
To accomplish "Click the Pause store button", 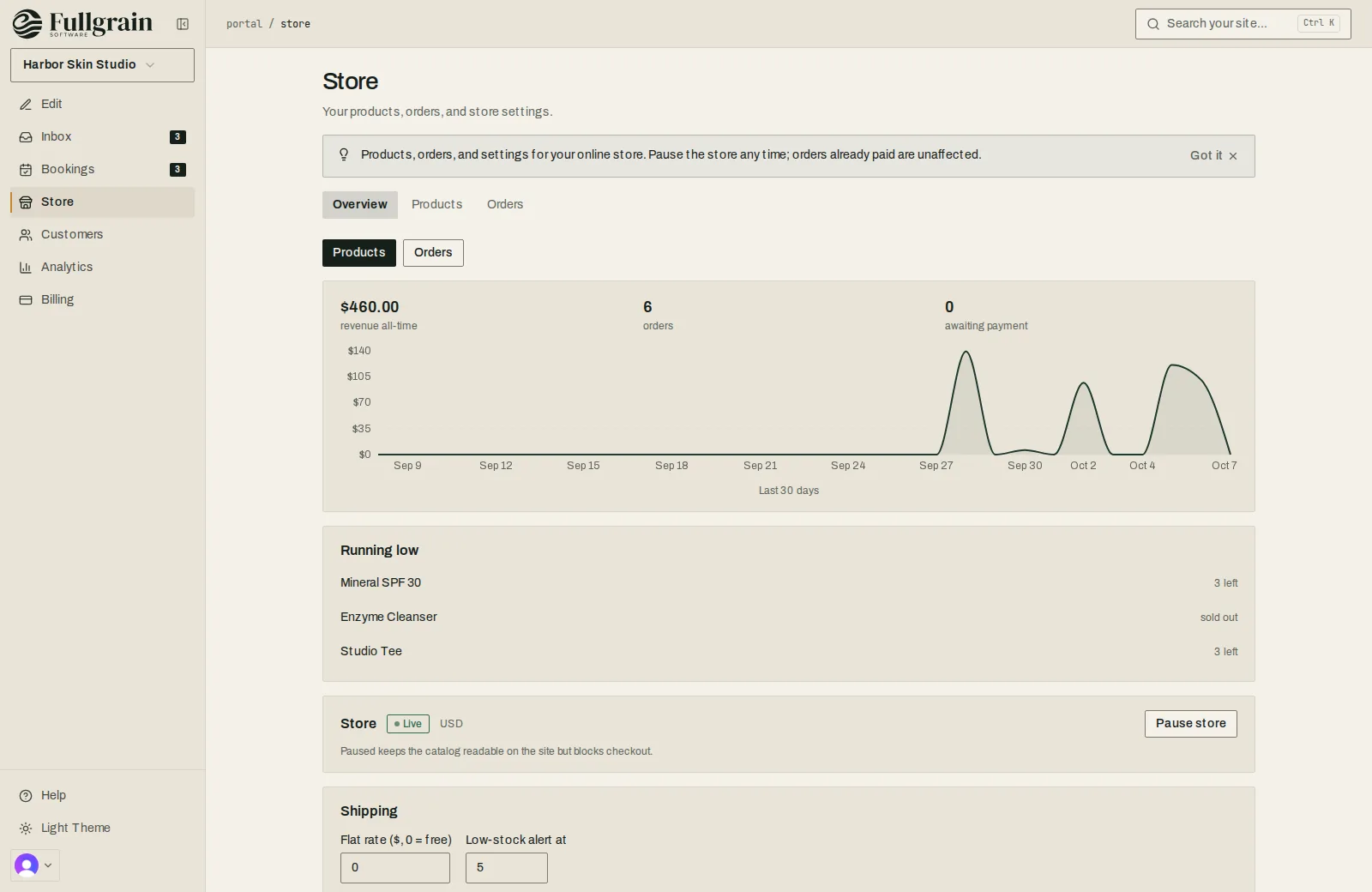I will point(1191,724).
